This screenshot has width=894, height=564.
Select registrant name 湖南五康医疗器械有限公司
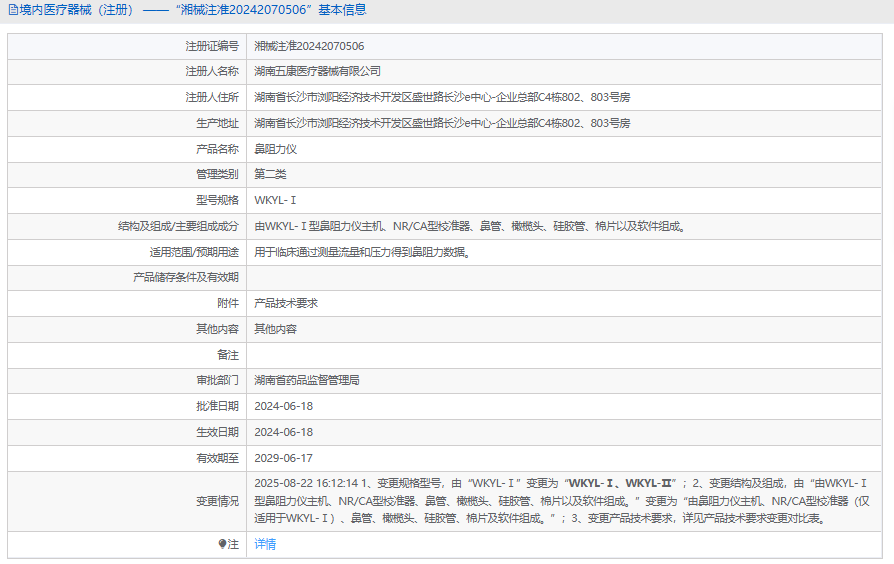(x=318, y=71)
